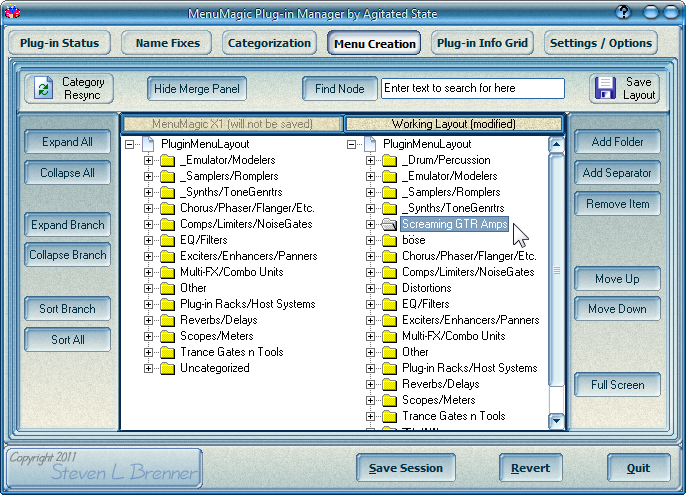Click the Collapse All button
The image size is (686, 495).
point(67,173)
